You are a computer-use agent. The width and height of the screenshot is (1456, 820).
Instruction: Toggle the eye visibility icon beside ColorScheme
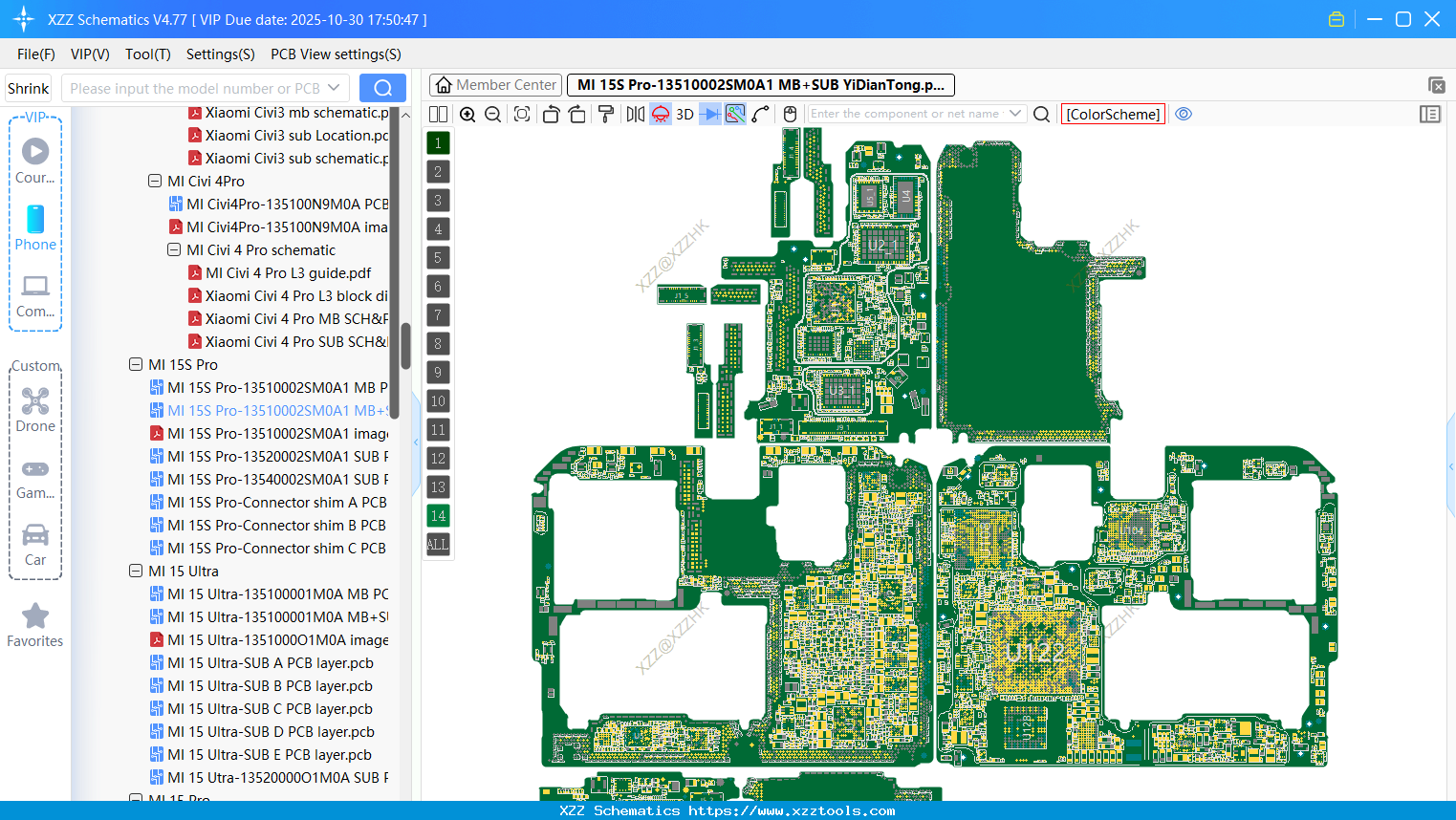pos(1184,114)
